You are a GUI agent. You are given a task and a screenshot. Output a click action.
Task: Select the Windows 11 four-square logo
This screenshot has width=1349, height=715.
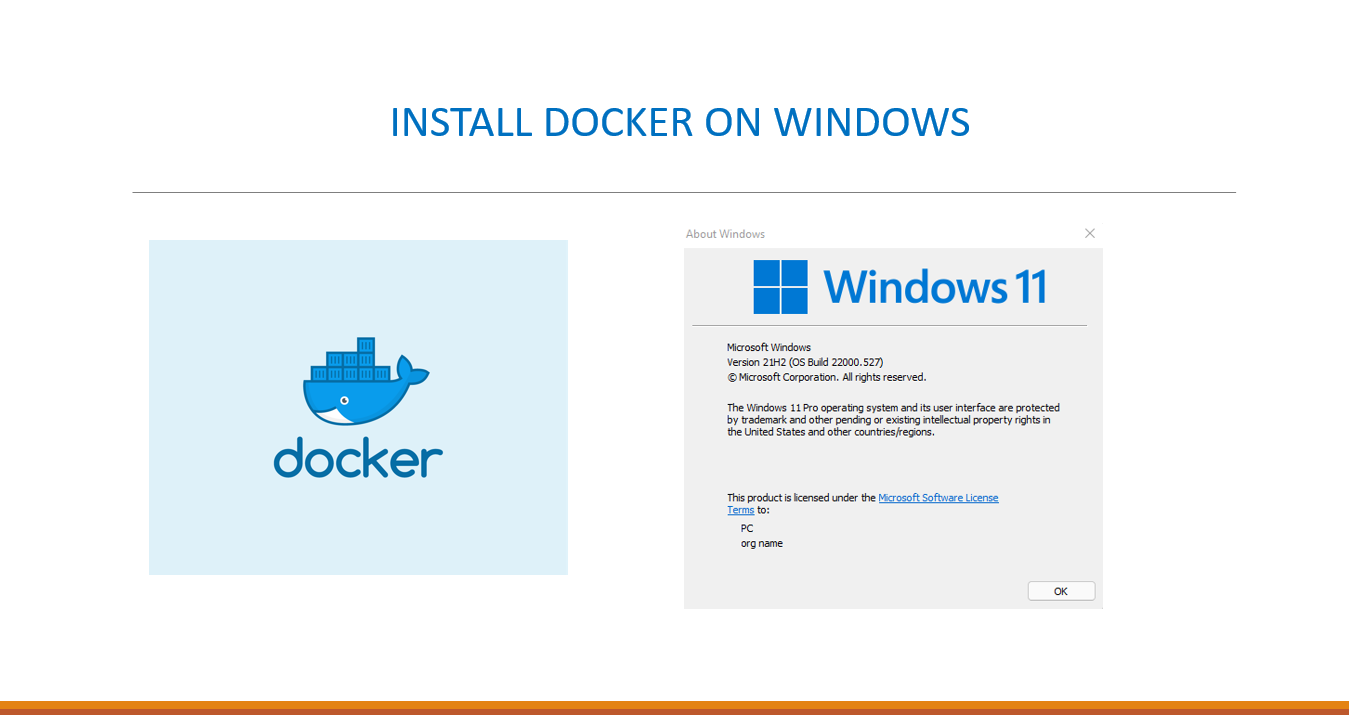(781, 286)
